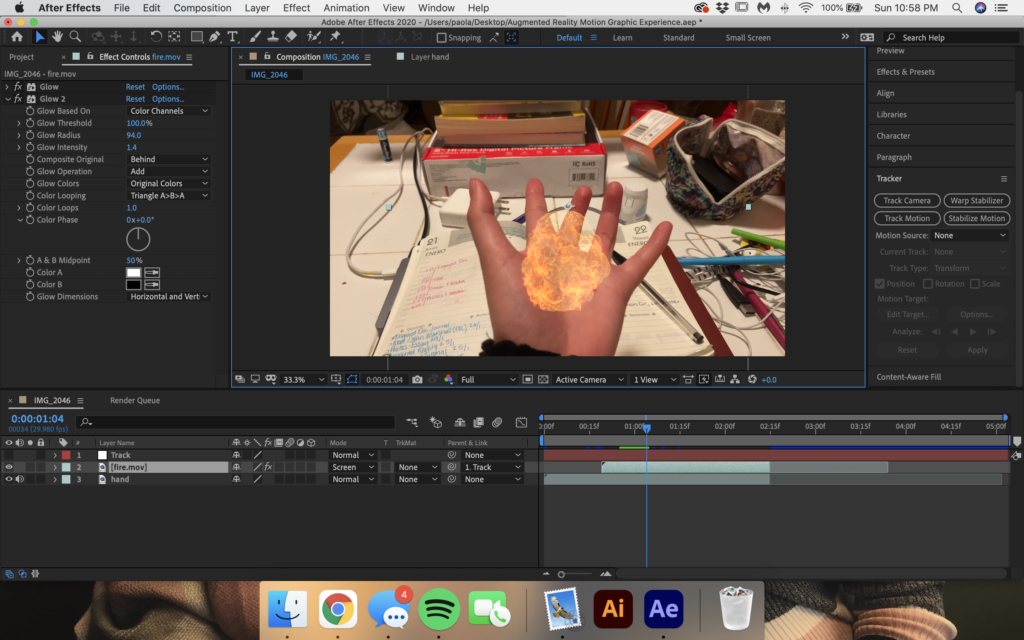This screenshot has width=1024, height=640.
Task: Click the Track Camera button
Action: point(906,200)
